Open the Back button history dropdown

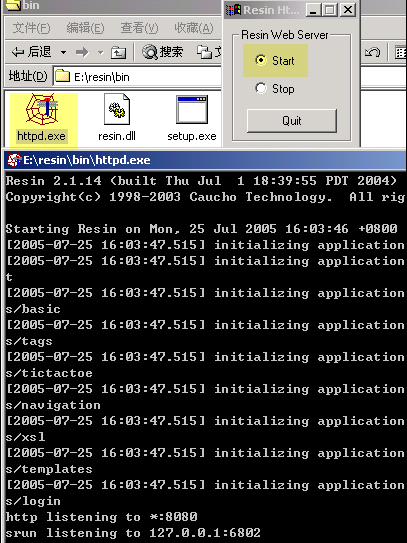(63, 53)
